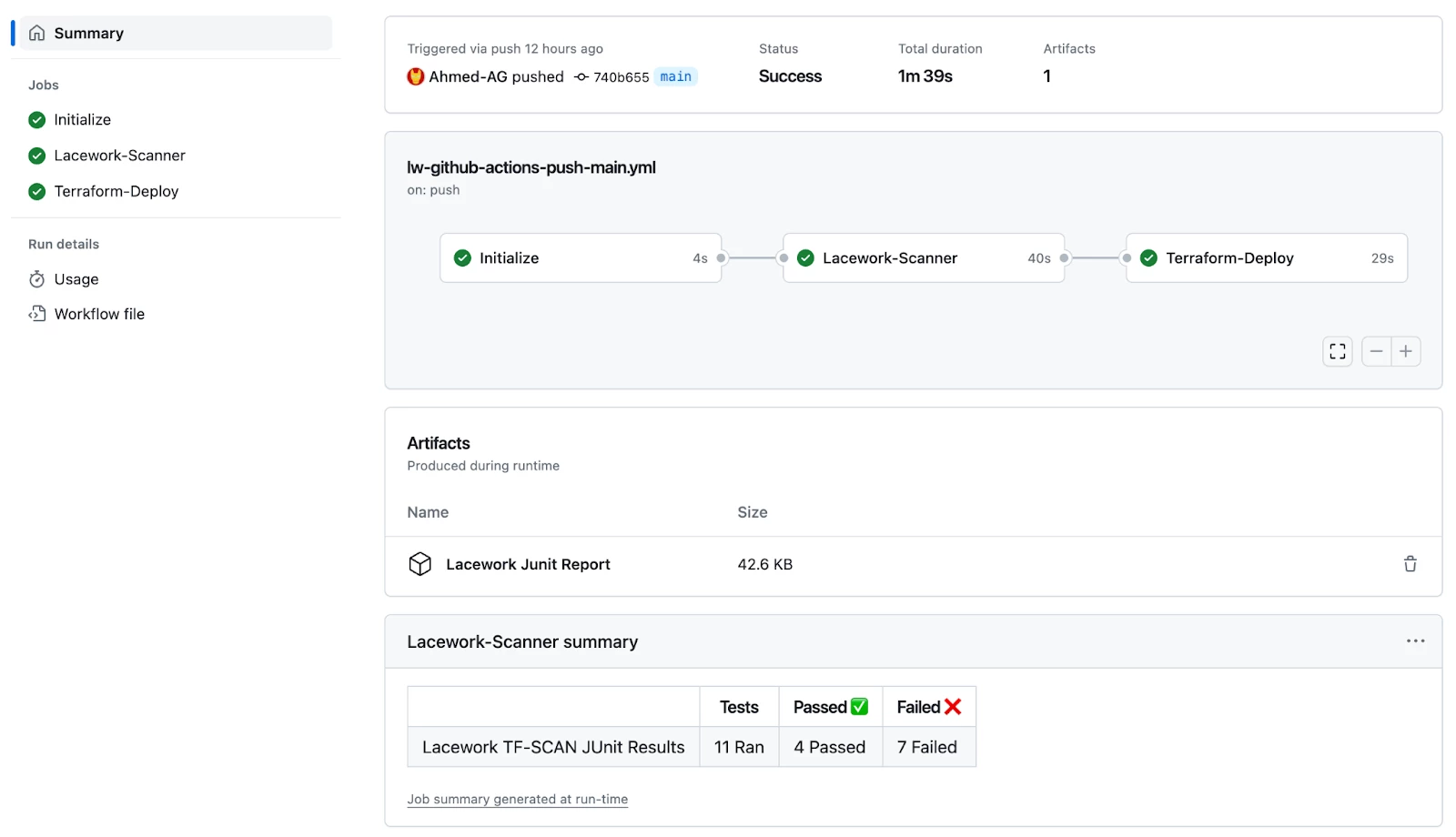Open the main branch label
Viewport: 1456px width, 837px height.
[x=675, y=76]
